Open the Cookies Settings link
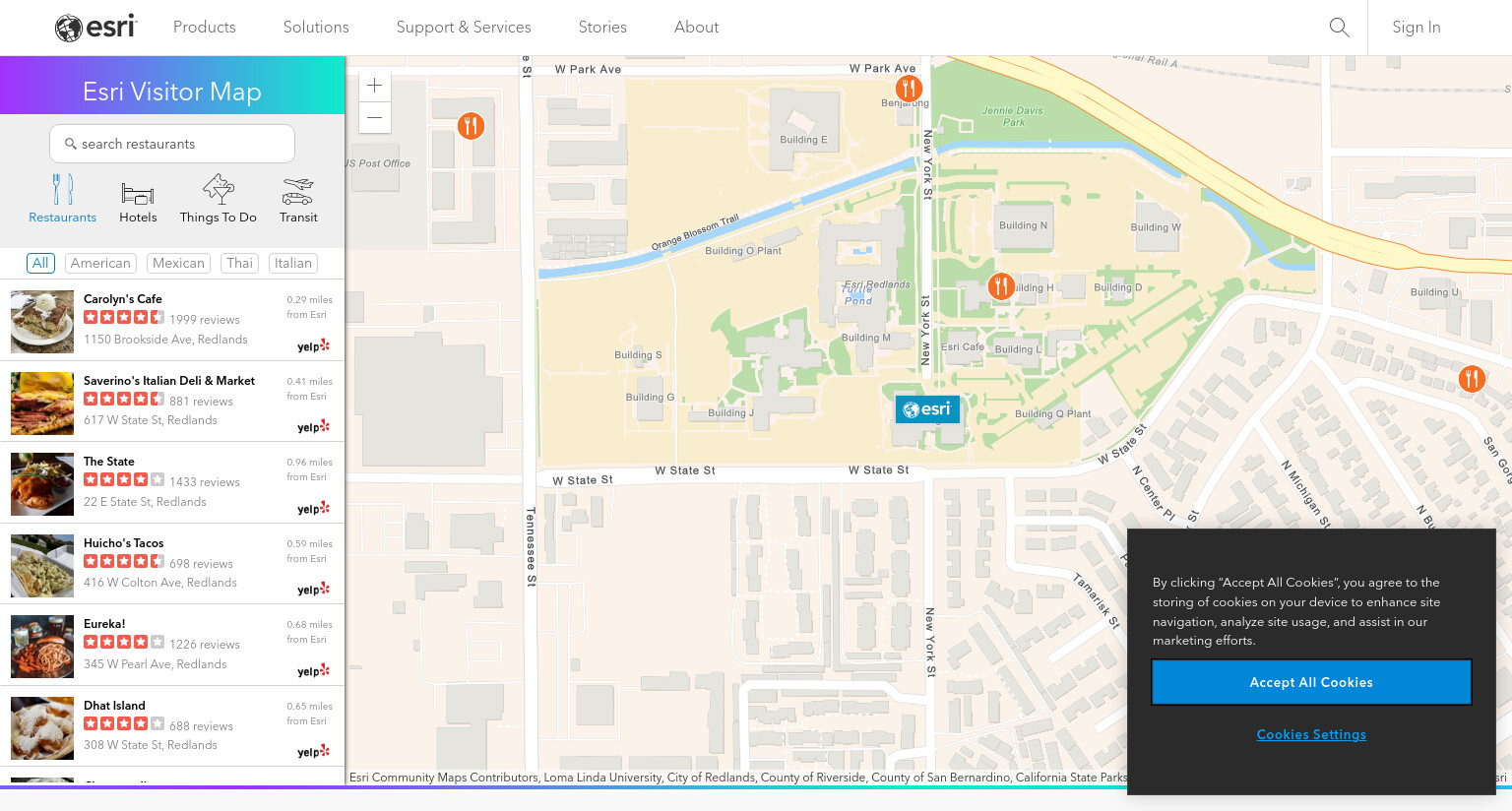This screenshot has width=1512, height=811. (x=1311, y=734)
